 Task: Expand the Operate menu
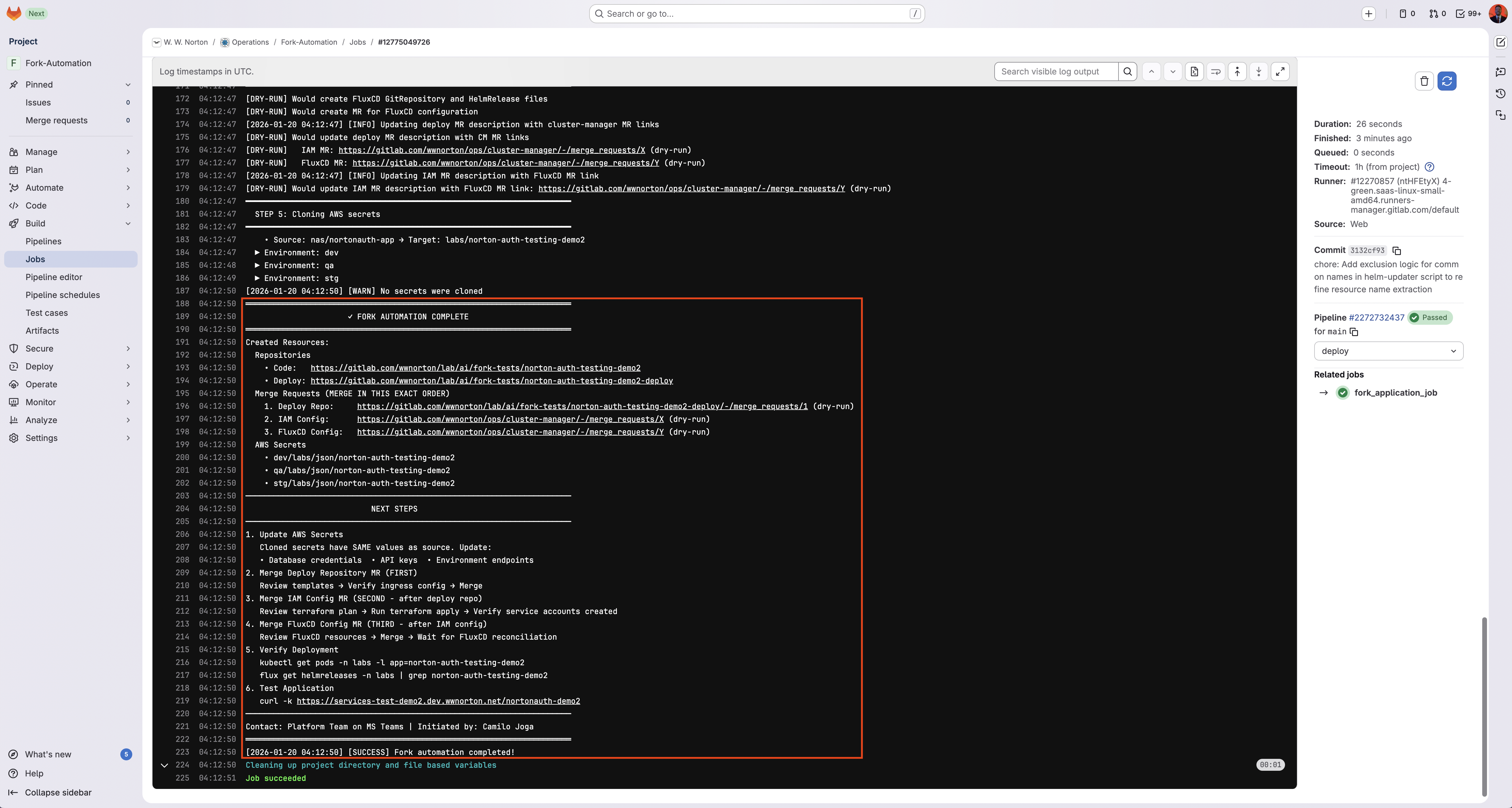[70, 385]
